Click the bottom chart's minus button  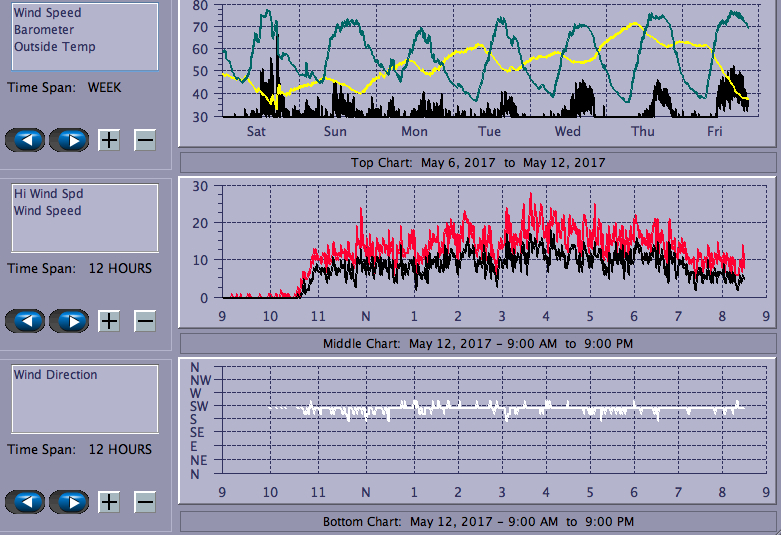point(145,502)
